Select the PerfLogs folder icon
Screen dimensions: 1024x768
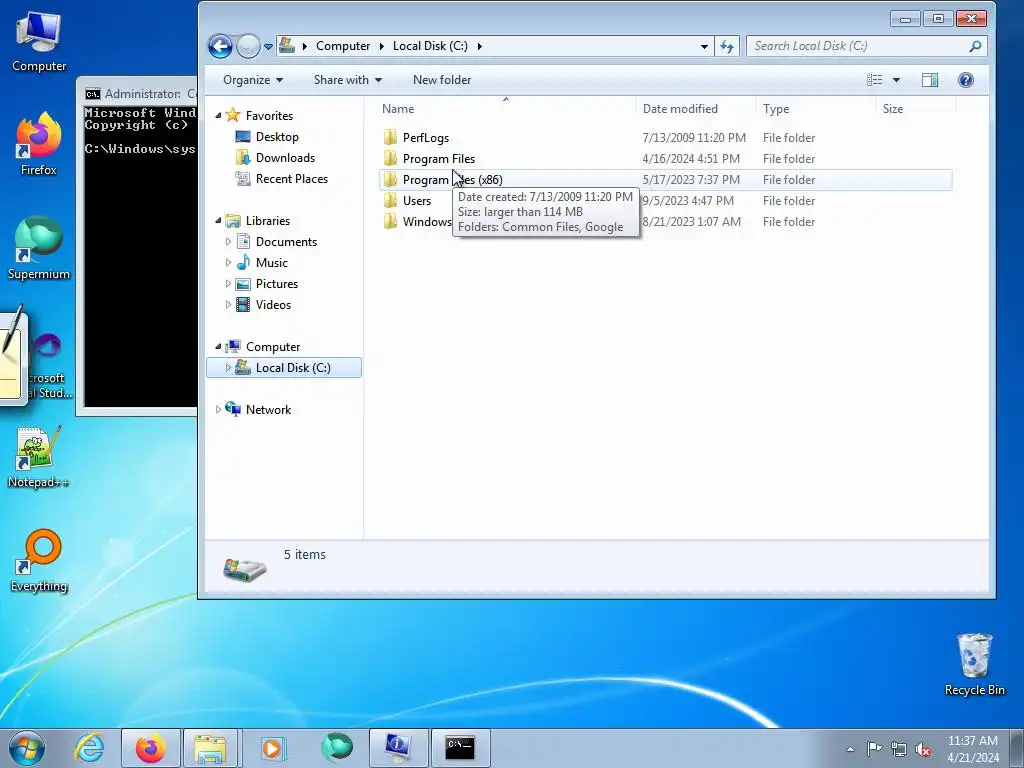tap(391, 137)
